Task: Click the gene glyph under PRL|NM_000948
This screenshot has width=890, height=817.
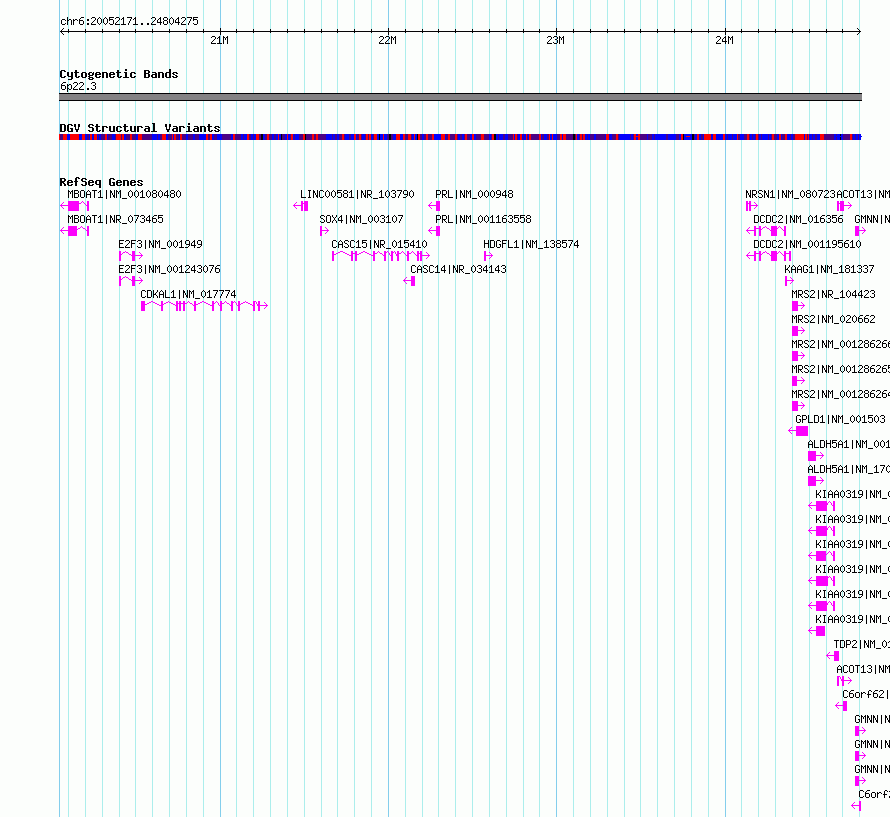Action: (x=434, y=206)
